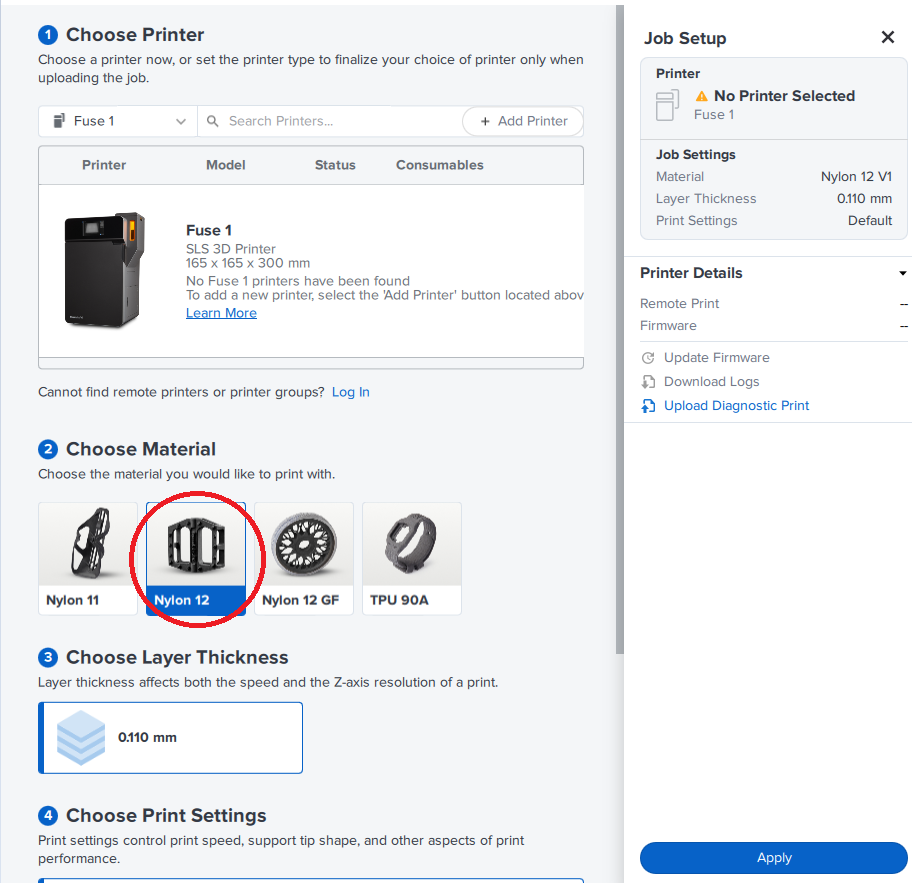
Task: Close the Job Setup panel
Action: pyautogui.click(x=887, y=38)
